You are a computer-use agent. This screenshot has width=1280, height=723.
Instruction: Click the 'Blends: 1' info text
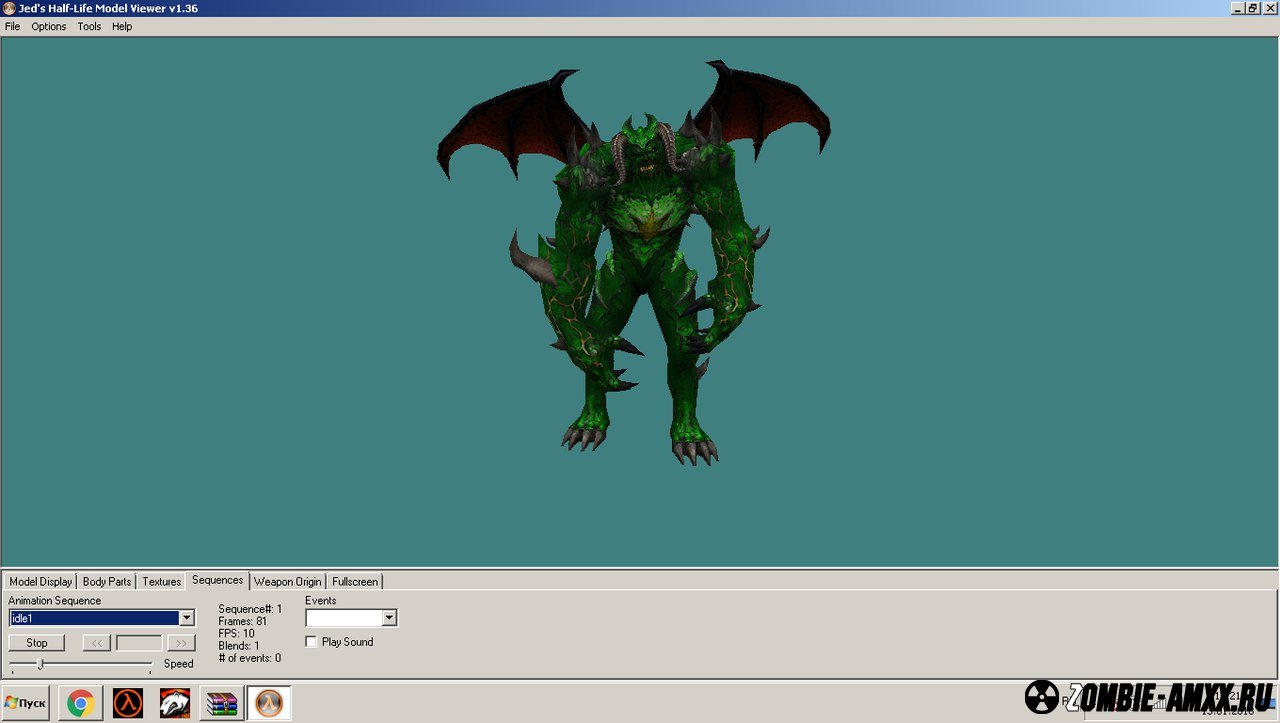click(x=239, y=646)
